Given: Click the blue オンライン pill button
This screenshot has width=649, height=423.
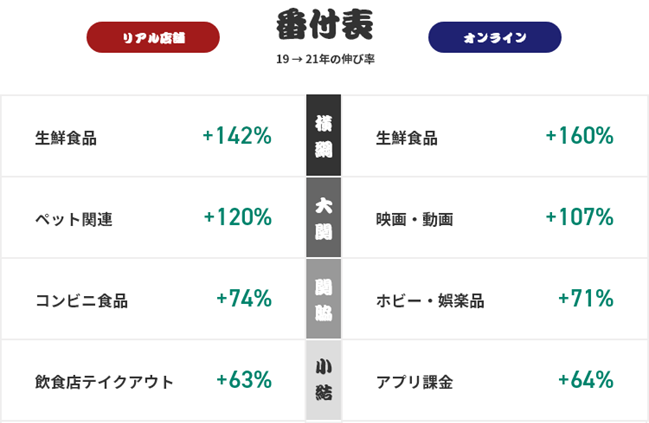Looking at the screenshot, I should 495,37.
